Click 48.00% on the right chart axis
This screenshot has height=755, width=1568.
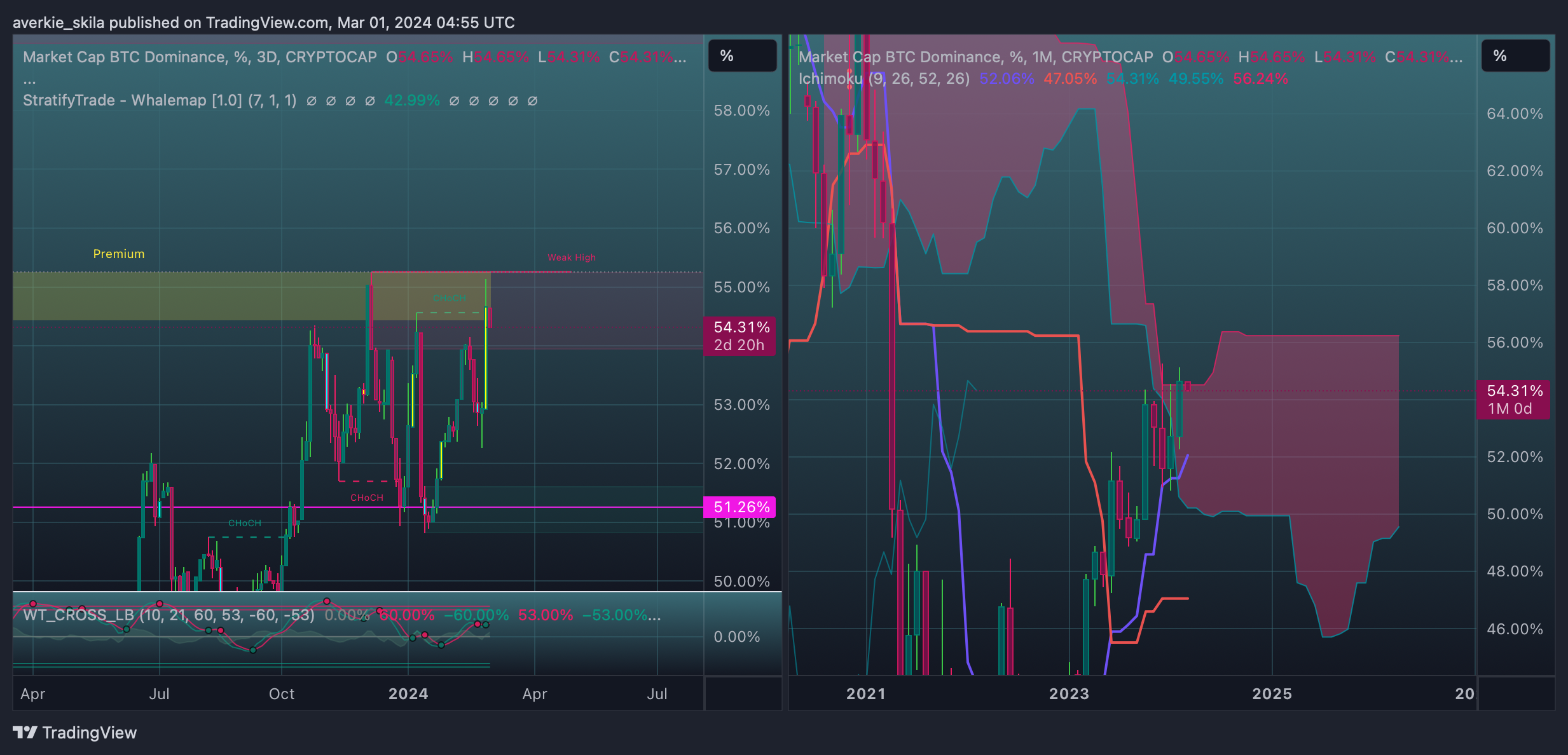pyautogui.click(x=1515, y=571)
